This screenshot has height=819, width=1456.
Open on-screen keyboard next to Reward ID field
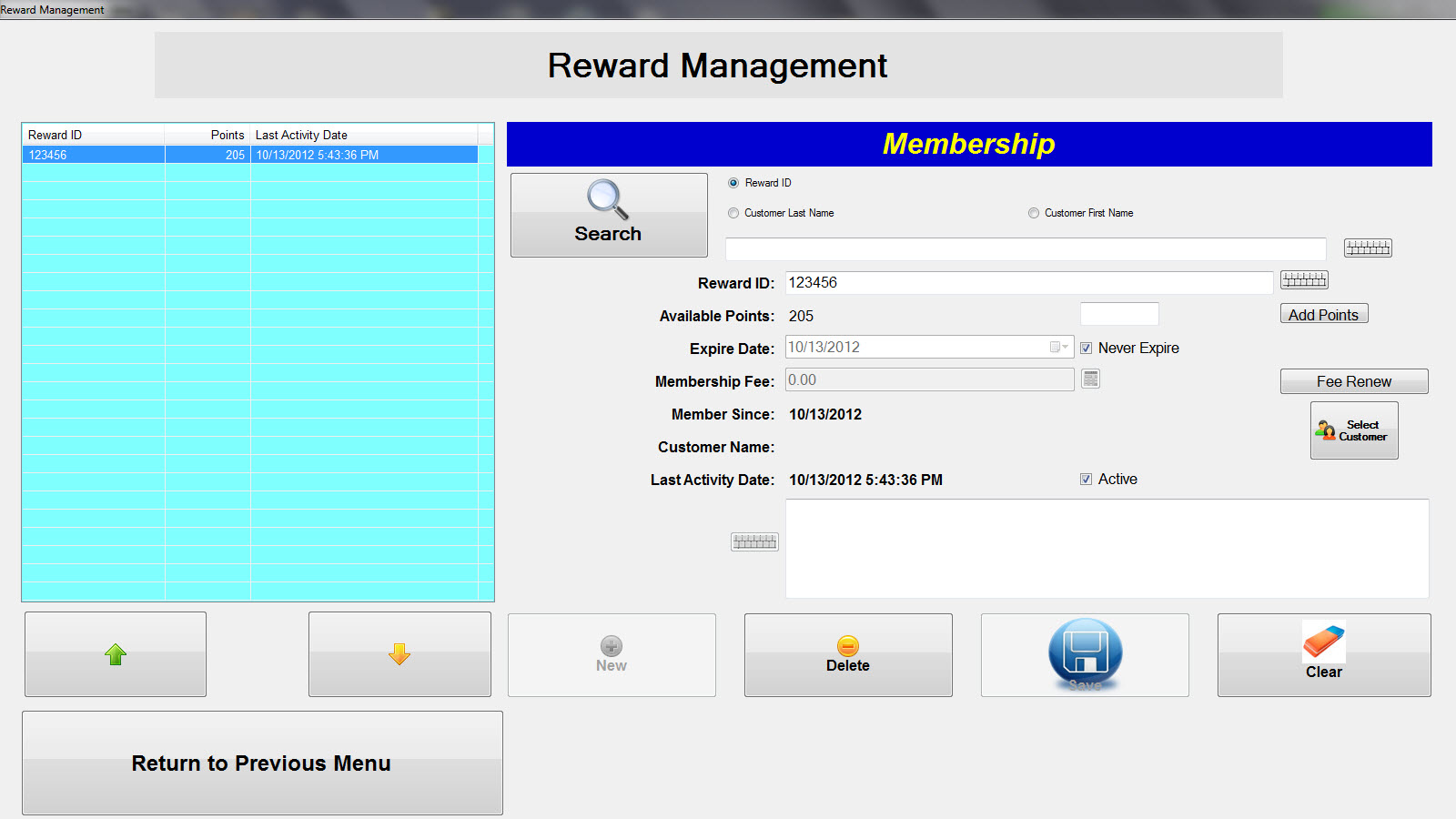[x=1303, y=280]
